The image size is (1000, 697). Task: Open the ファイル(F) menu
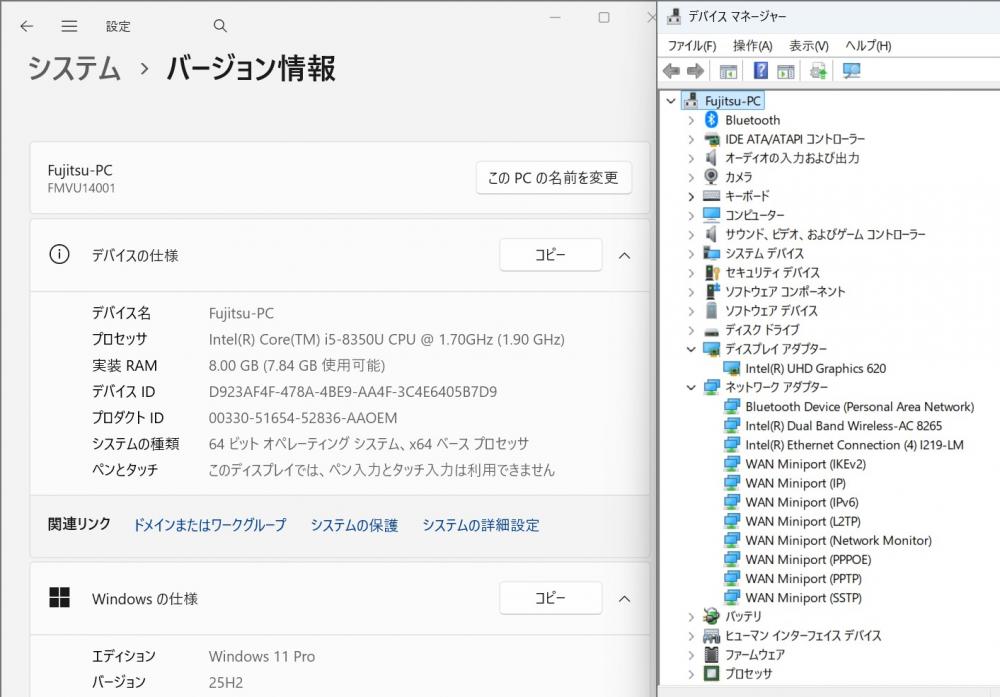[x=692, y=46]
